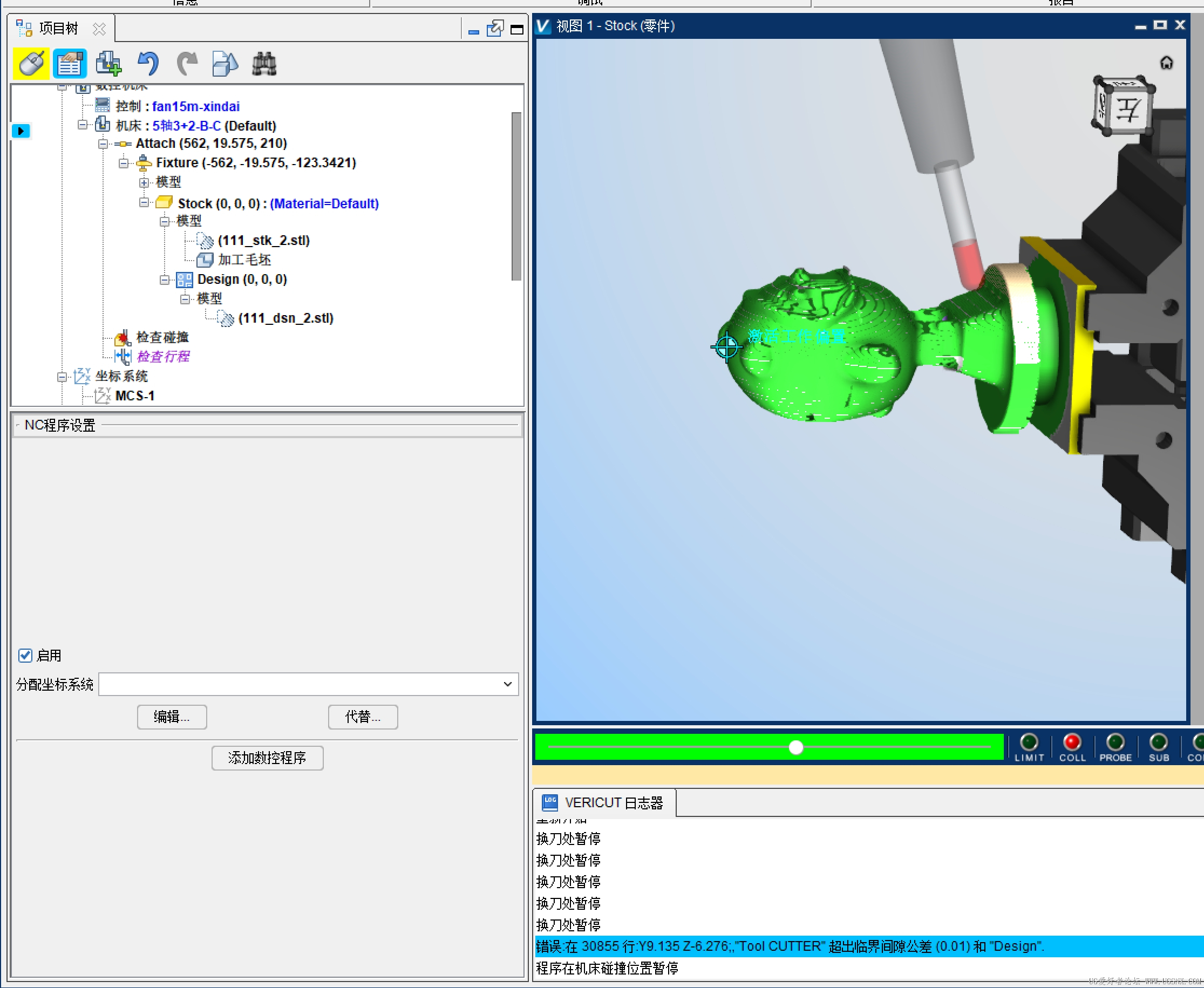1204x988 pixels.
Task: Click the PROBE status light
Action: pyautogui.click(x=1114, y=741)
